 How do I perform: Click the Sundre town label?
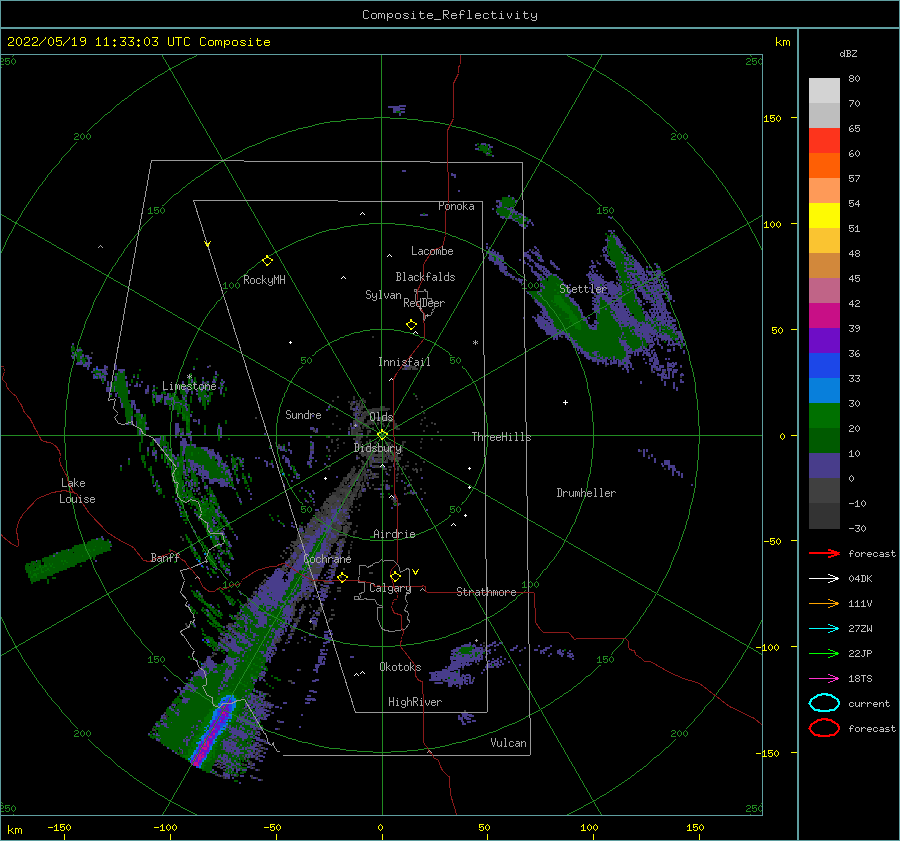(304, 414)
